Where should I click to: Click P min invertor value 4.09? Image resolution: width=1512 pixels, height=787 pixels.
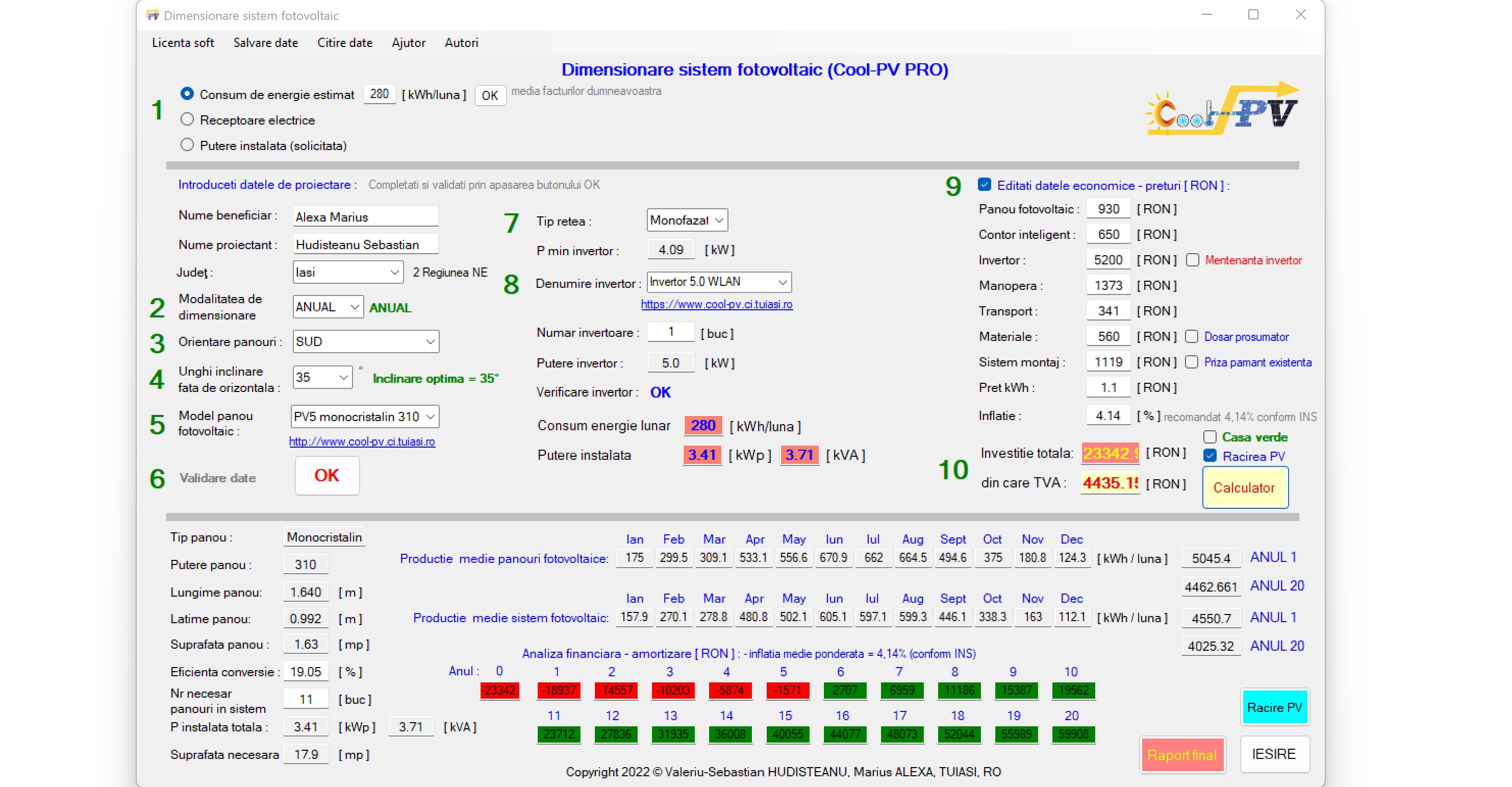(671, 250)
